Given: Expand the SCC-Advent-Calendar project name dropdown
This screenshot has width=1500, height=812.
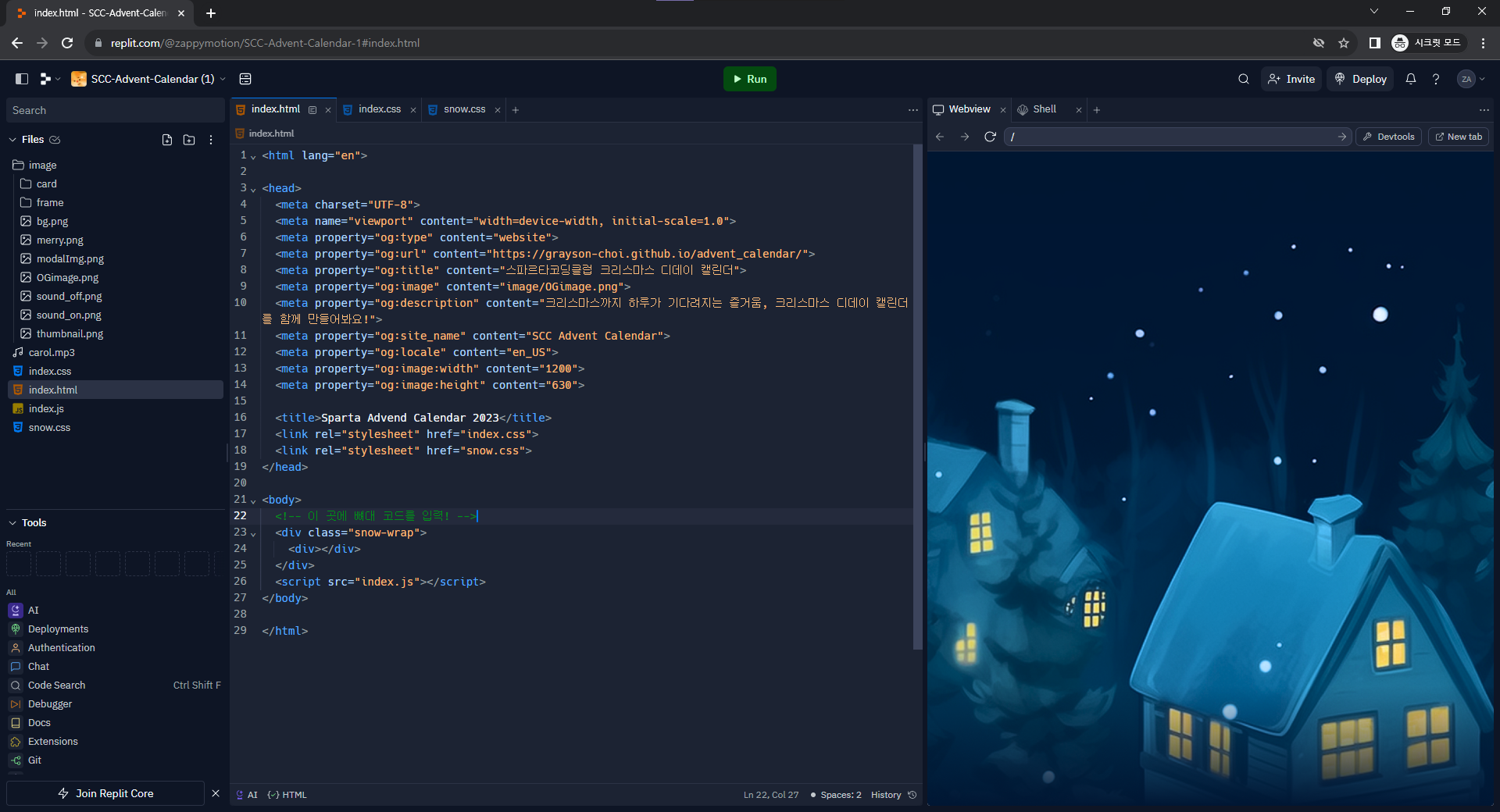Looking at the screenshot, I should [223, 79].
